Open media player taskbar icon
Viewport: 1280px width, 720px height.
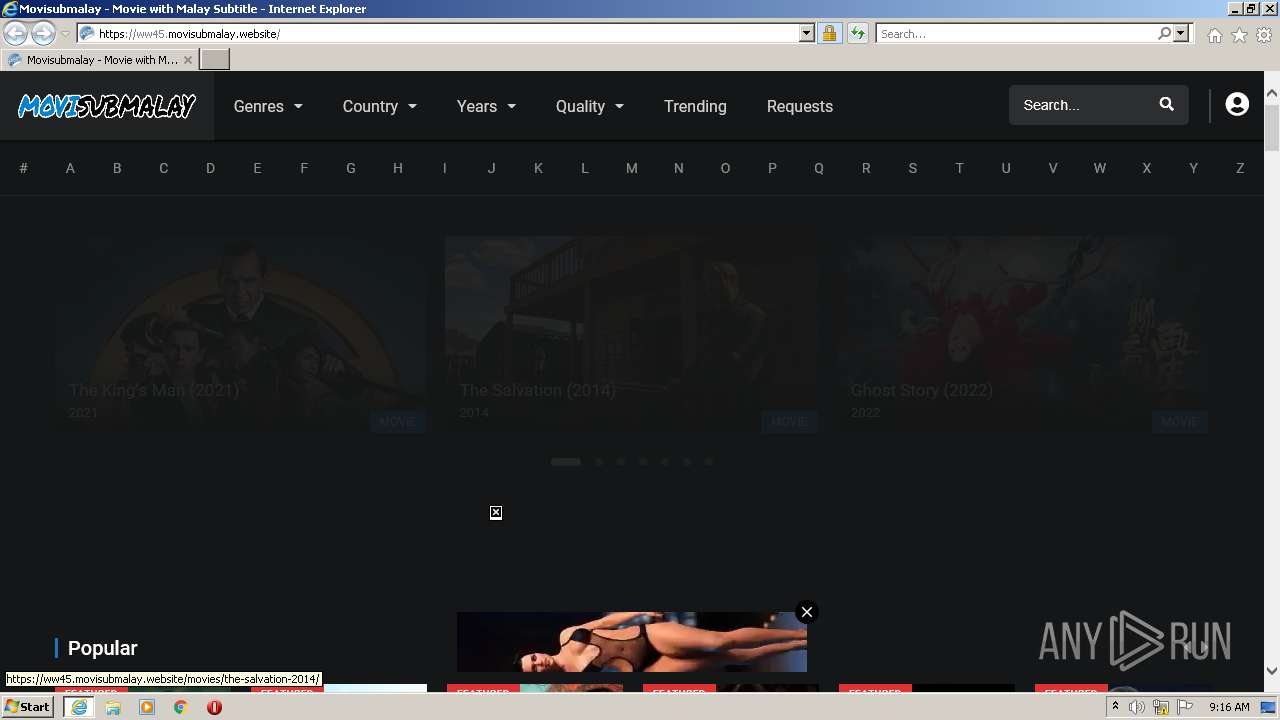[147, 707]
